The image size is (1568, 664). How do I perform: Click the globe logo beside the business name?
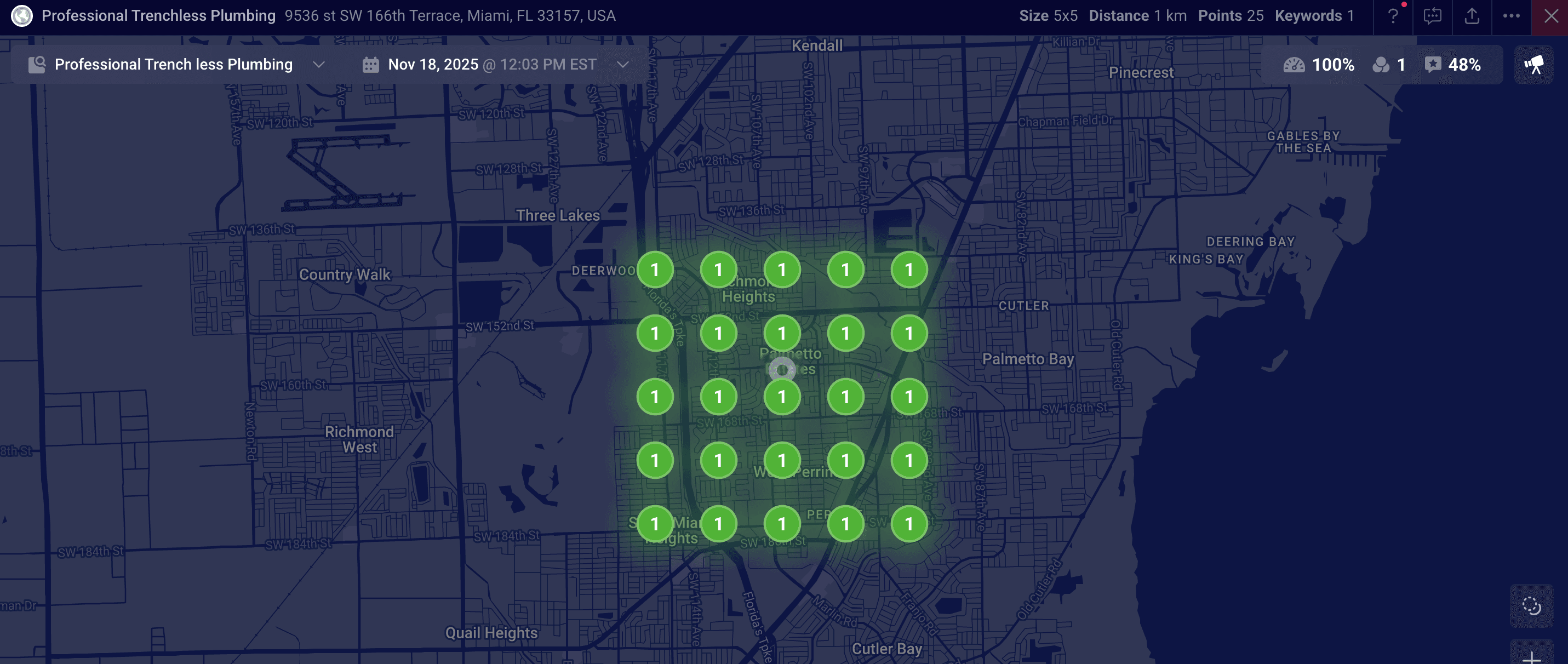(x=22, y=16)
